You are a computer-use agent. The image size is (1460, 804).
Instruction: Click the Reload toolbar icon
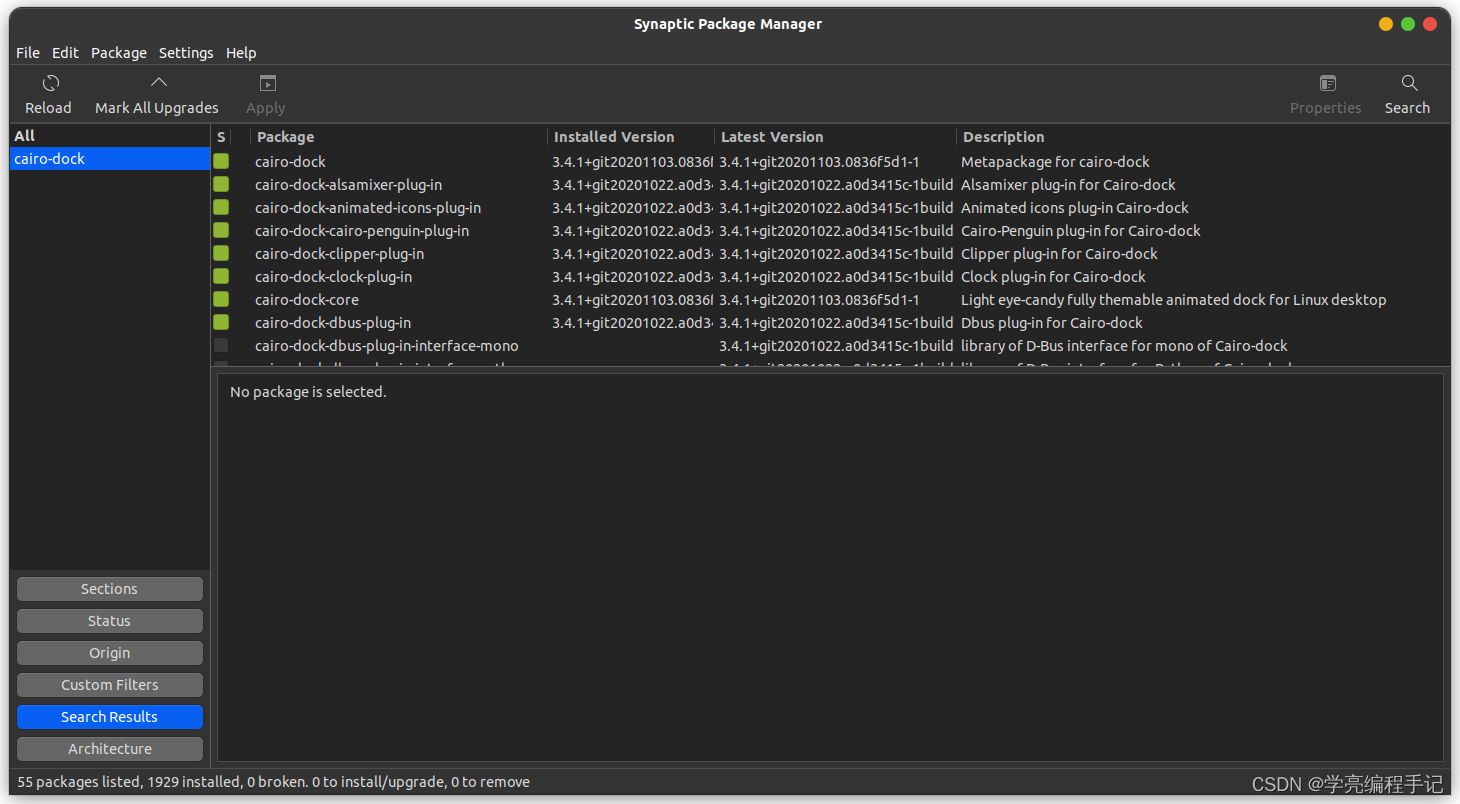coord(50,84)
